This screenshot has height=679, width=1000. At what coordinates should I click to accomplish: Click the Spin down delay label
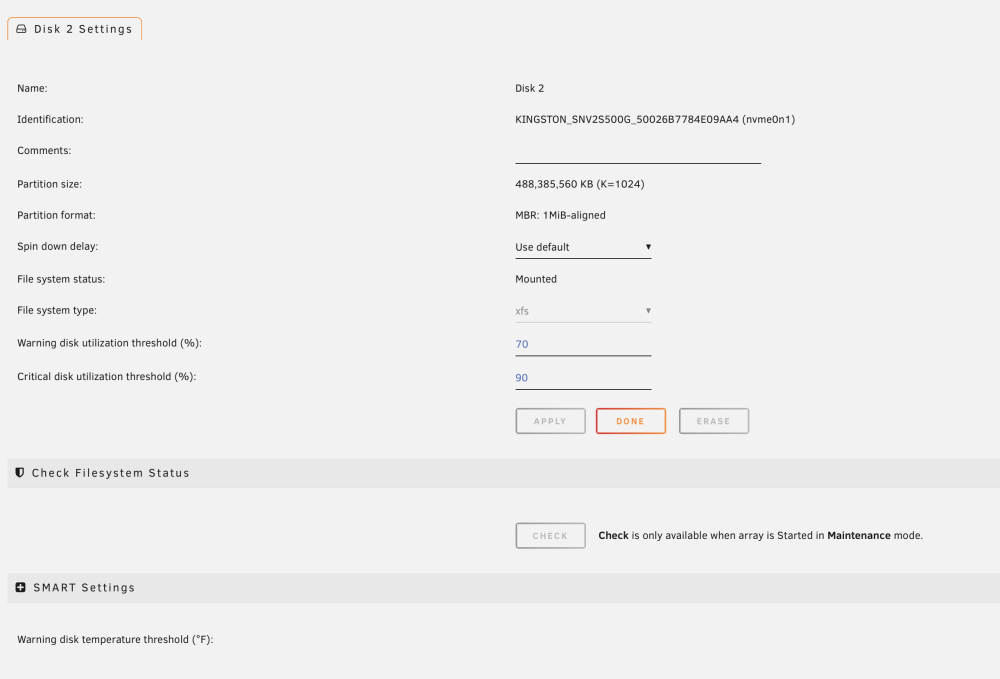click(57, 246)
